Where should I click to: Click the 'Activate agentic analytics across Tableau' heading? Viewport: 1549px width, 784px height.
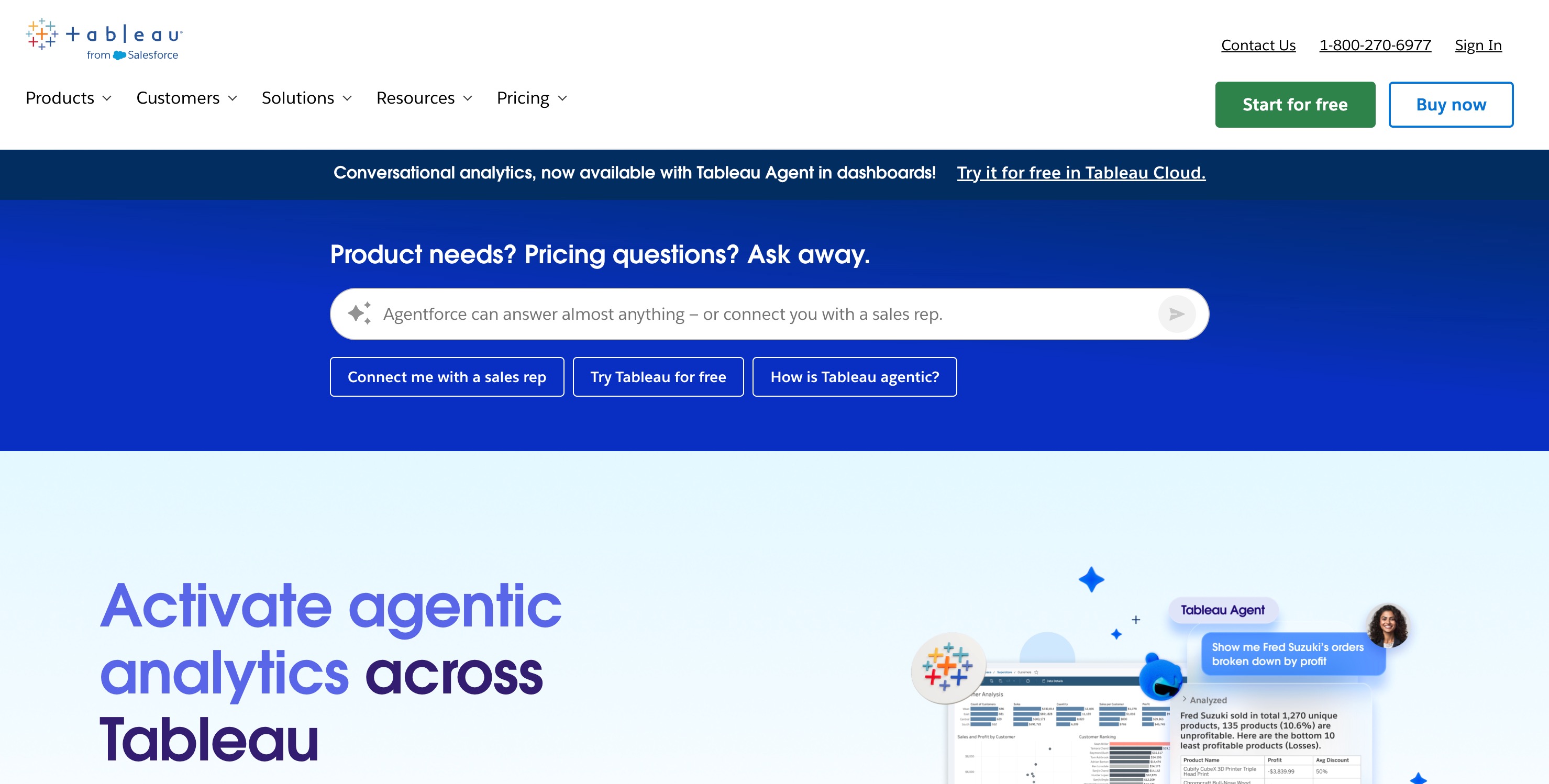tap(331, 673)
